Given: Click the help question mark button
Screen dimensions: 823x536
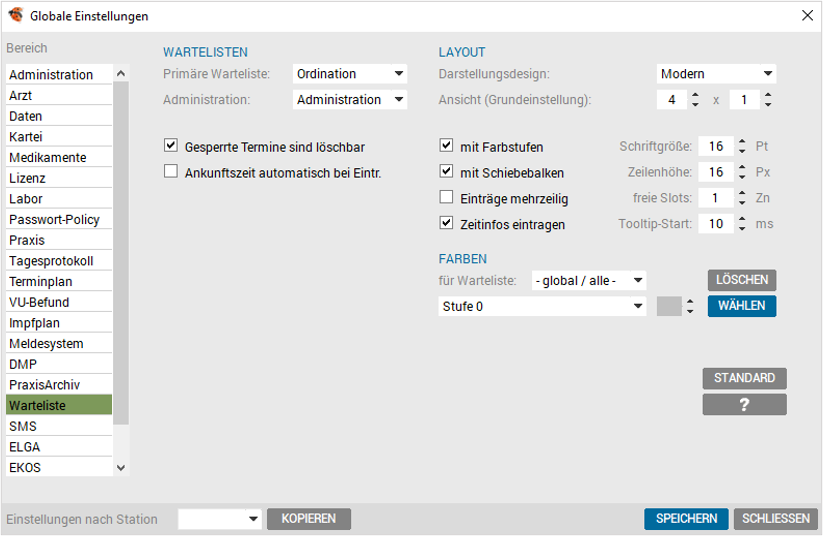Looking at the screenshot, I should (744, 405).
